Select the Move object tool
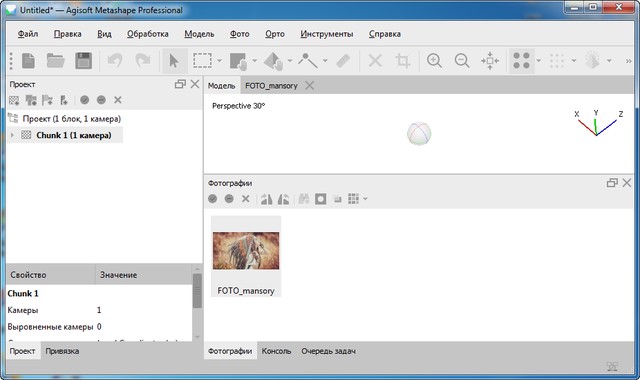Image resolution: width=640 pixels, height=380 pixels. pyautogui.click(x=273, y=61)
